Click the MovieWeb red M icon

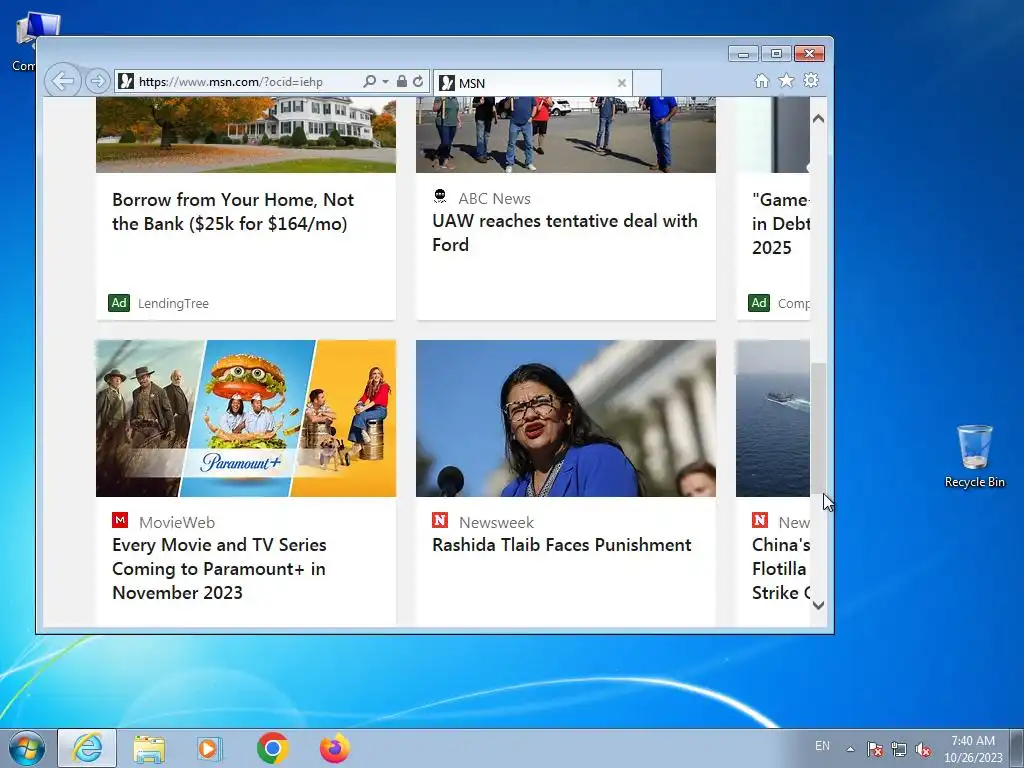[x=120, y=520]
